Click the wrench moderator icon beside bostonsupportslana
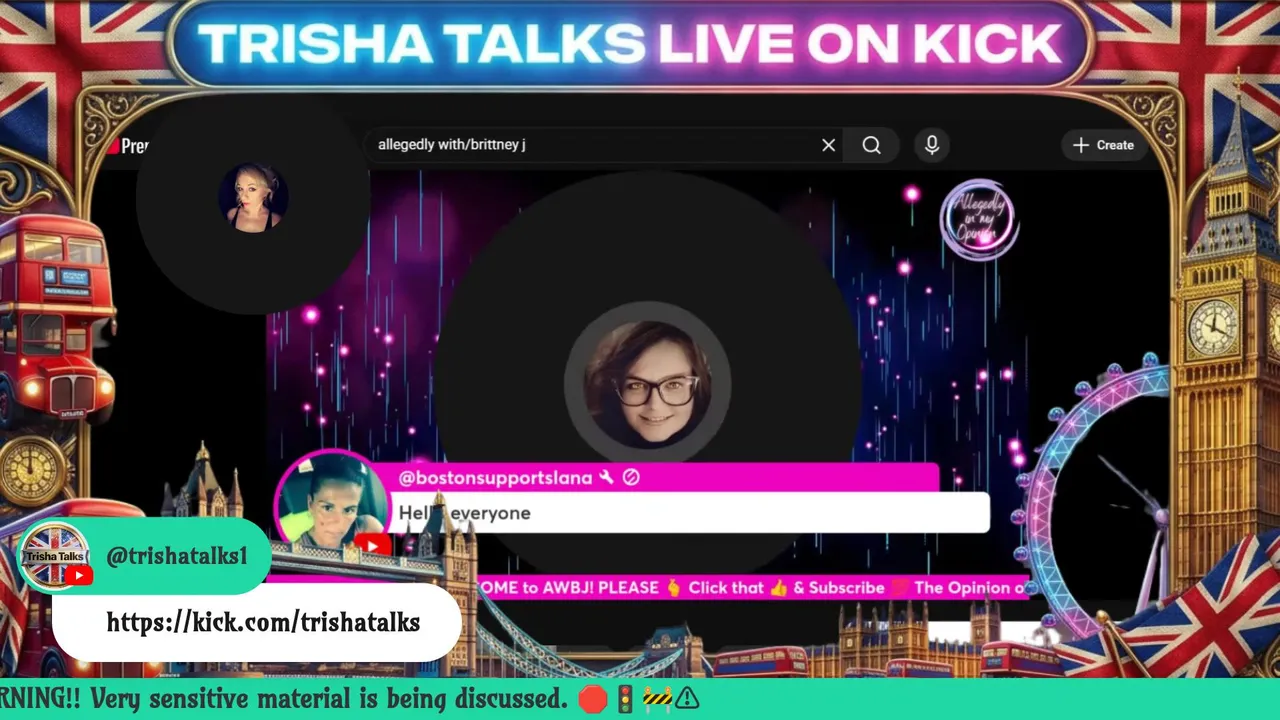1280x720 pixels. click(x=606, y=478)
